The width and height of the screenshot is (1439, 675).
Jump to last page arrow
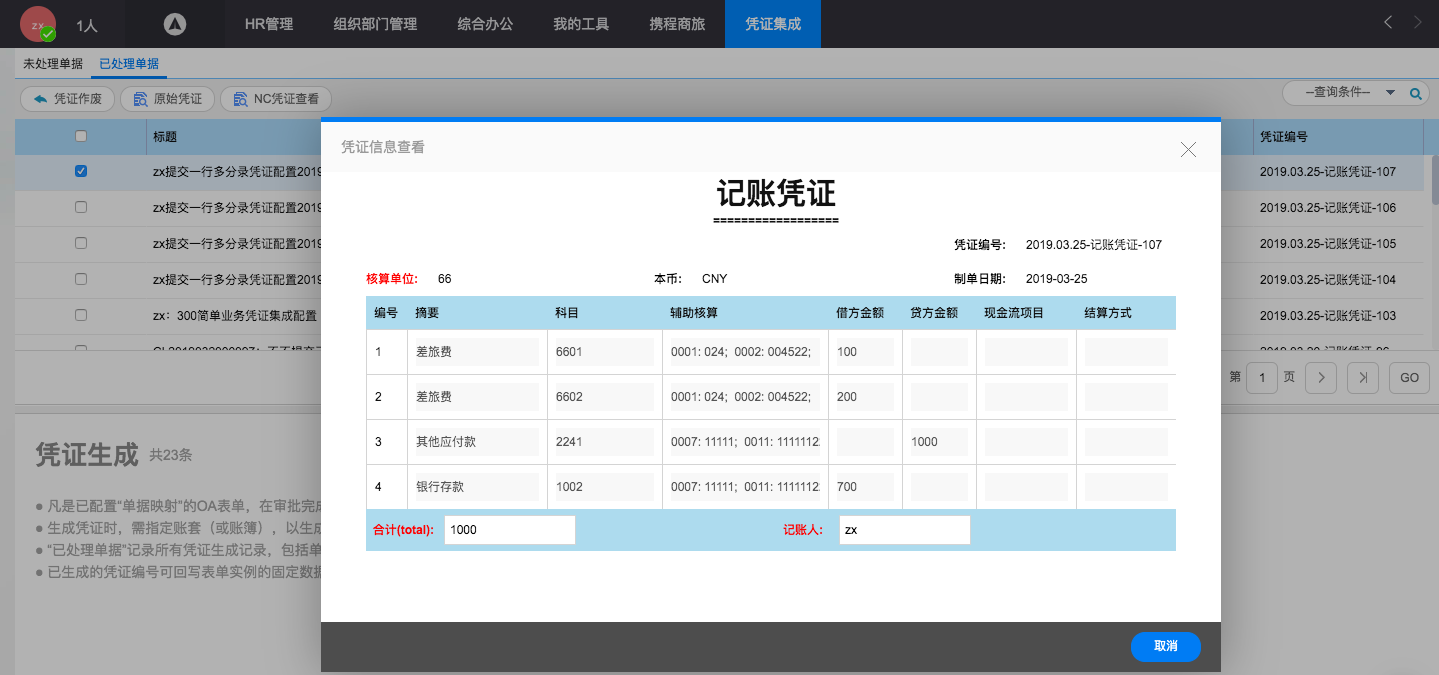[1362, 377]
